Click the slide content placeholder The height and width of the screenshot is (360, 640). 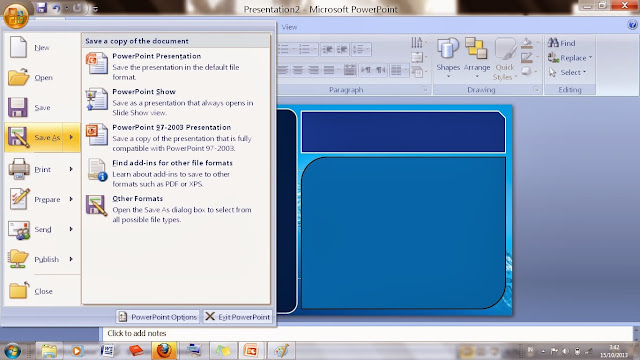tap(403, 233)
